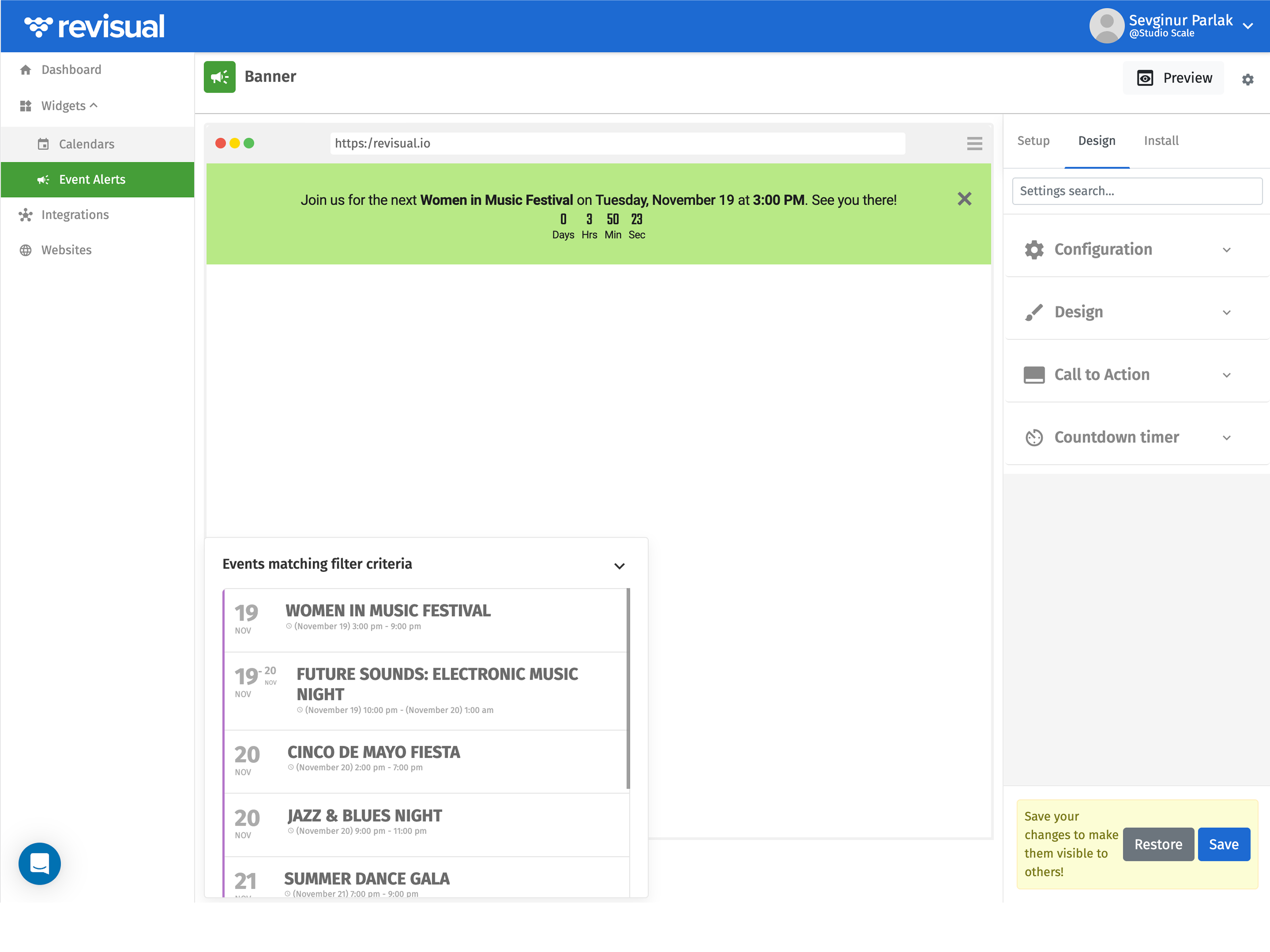Click the mock browser hamburger menu icon
Viewport: 1270px width, 952px height.
(974, 144)
